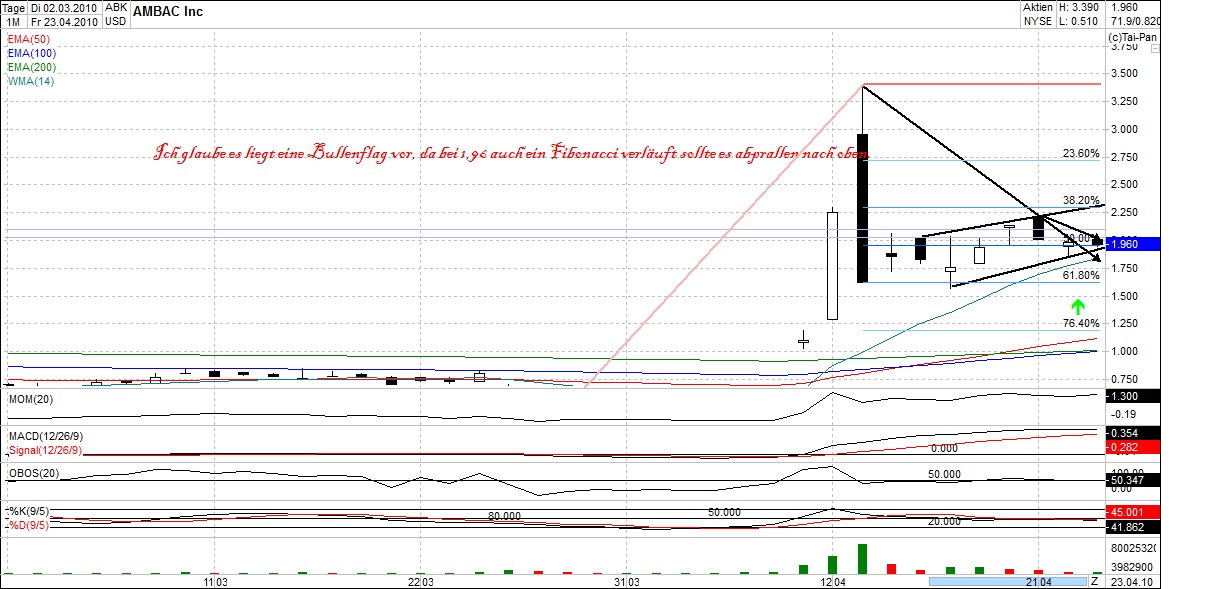Click the 23.60% Fibonacci level label
This screenshot has width=1226, height=589.
pyautogui.click(x=1081, y=154)
